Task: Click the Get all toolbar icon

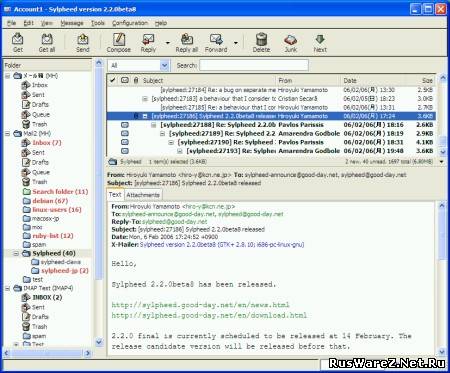Action: pyautogui.click(x=47, y=39)
